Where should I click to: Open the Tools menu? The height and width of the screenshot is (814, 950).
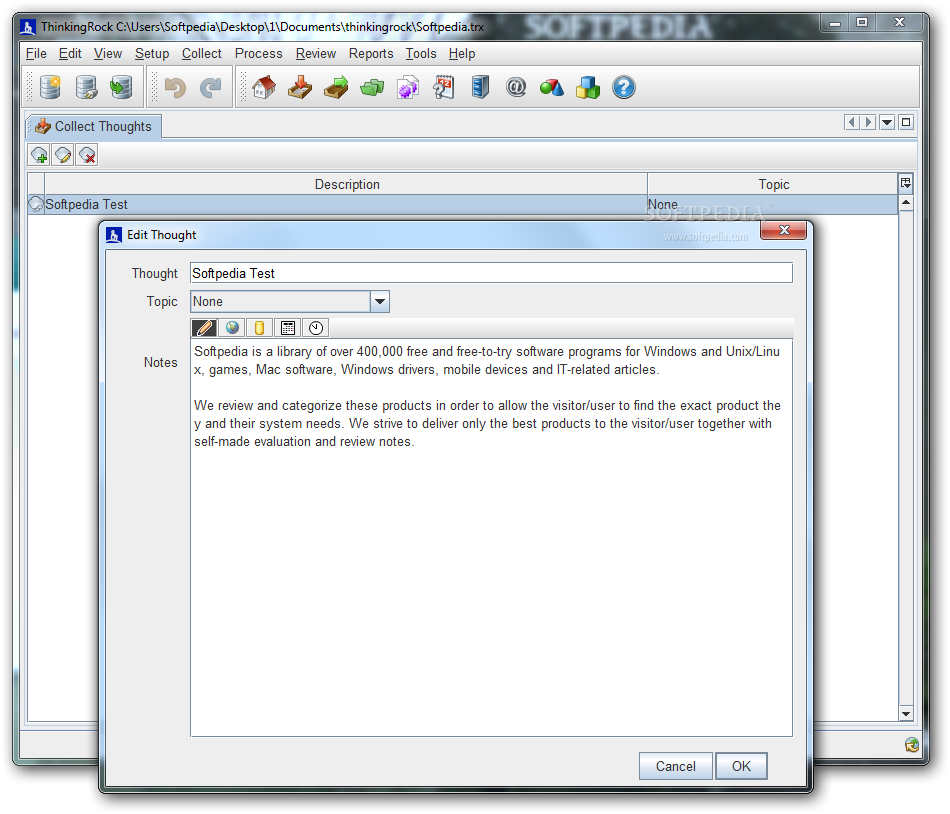[421, 53]
